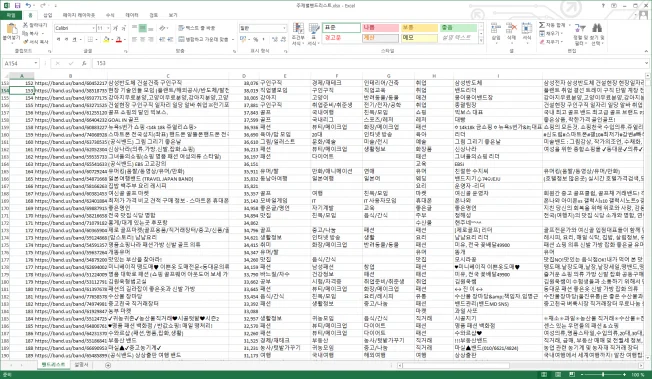Apply the green Good cell style
652x379 pixels.
(x=459, y=28)
